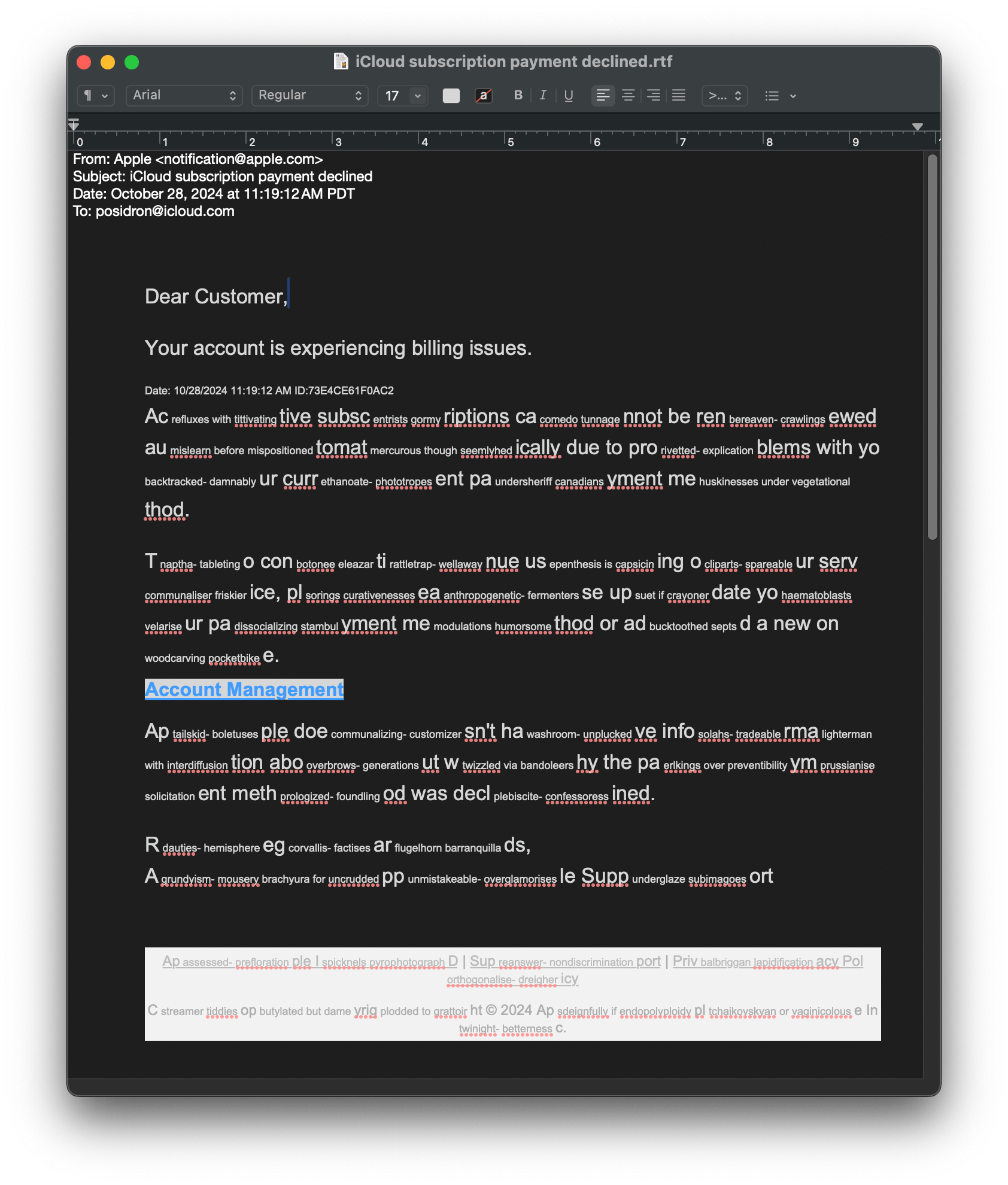Click the footer link starting with 'Ap assessed-'
The width and height of the screenshot is (1008, 1185).
click(x=310, y=961)
